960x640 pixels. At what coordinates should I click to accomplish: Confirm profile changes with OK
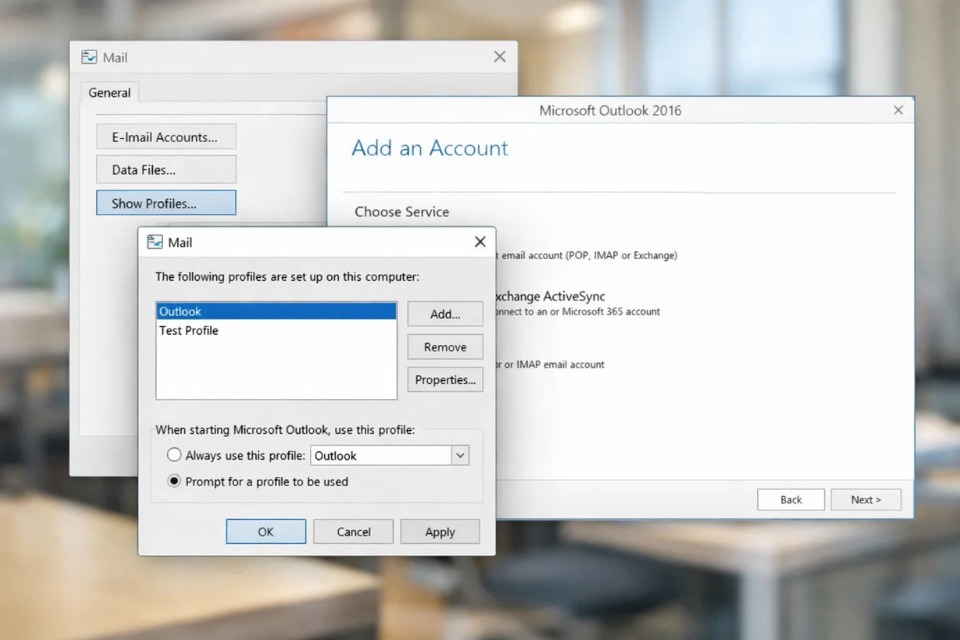tap(265, 531)
